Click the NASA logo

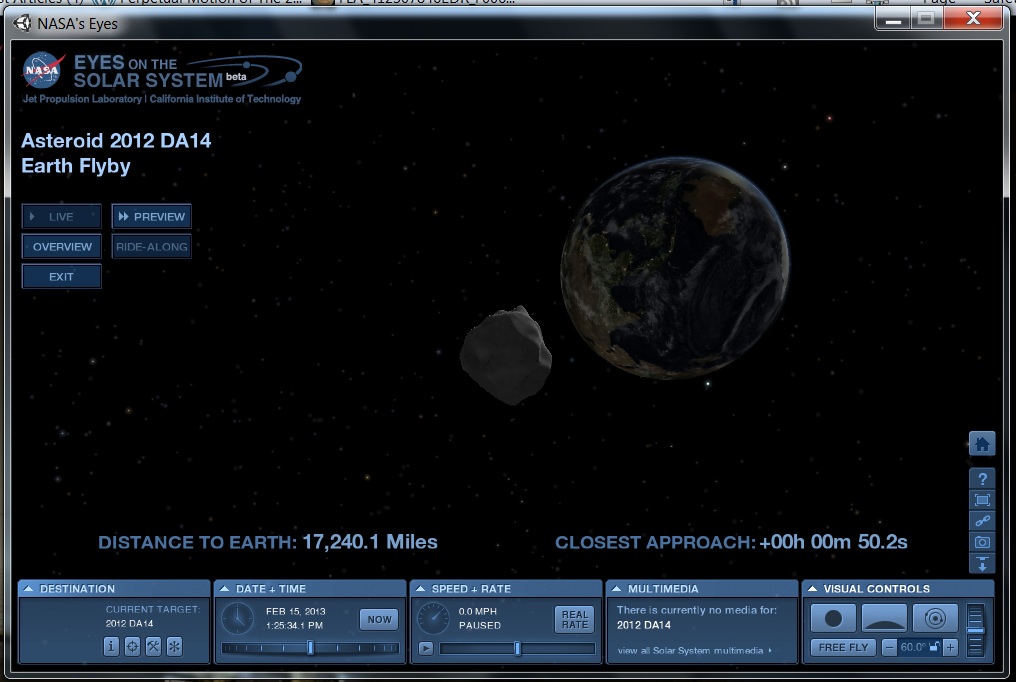[x=43, y=70]
